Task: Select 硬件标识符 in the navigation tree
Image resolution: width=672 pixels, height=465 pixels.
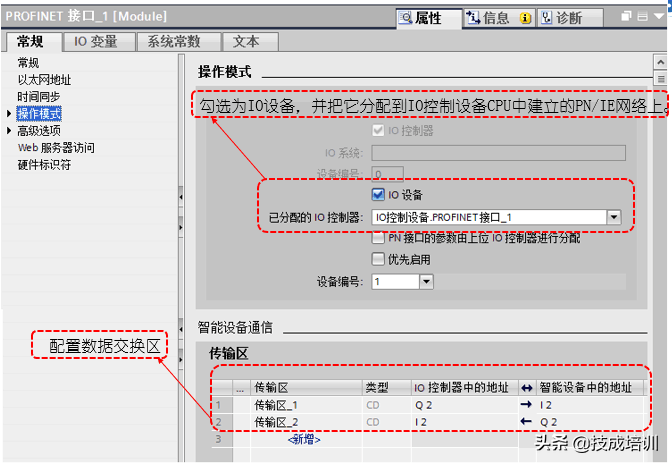Action: [x=44, y=165]
